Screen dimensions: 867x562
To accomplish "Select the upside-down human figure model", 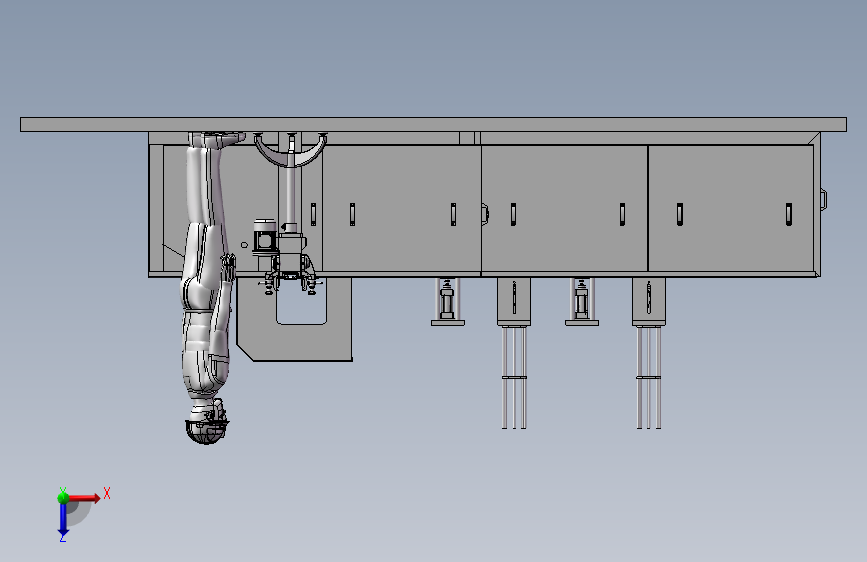I will (x=207, y=288).
